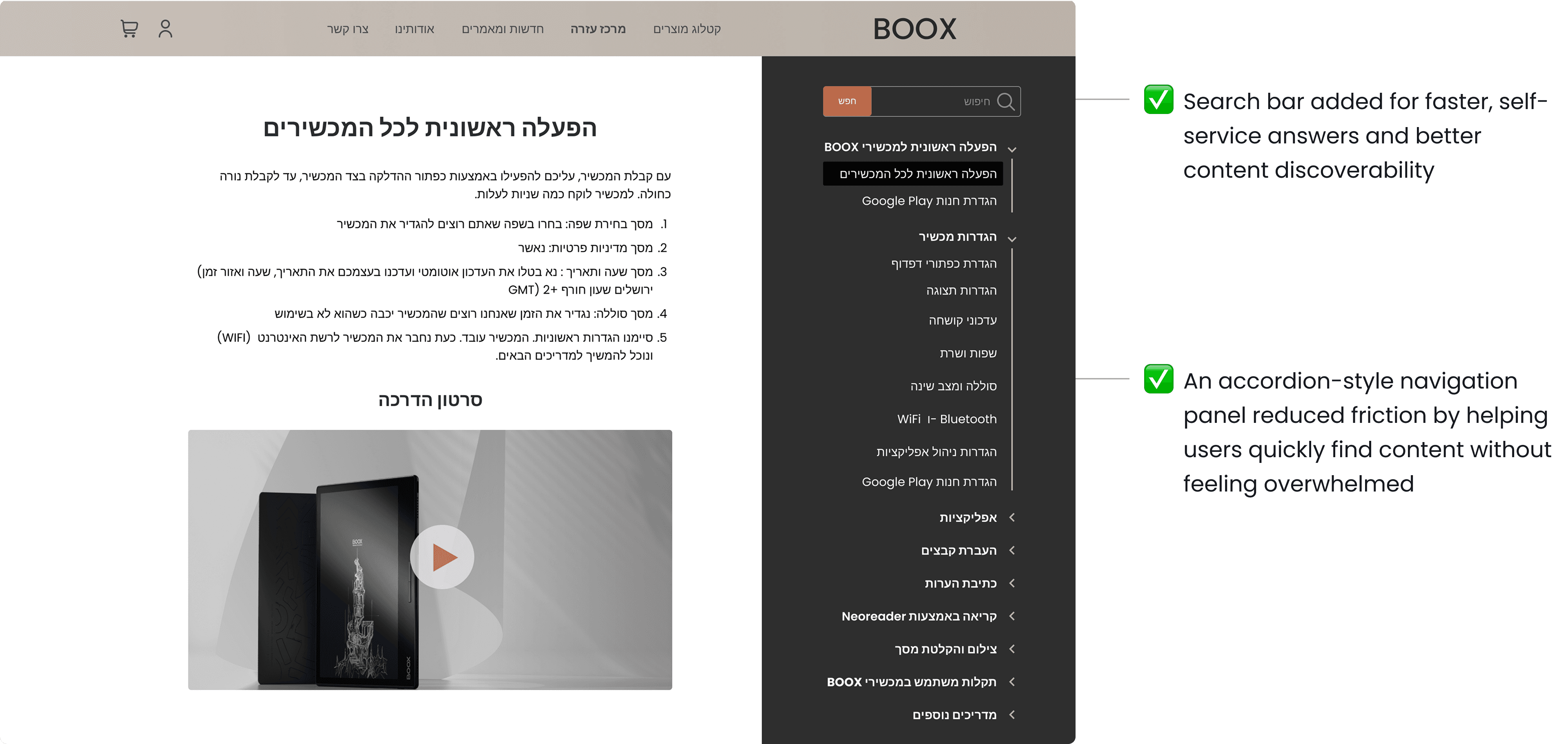
Task: Open the user account icon
Action: pyautogui.click(x=165, y=29)
